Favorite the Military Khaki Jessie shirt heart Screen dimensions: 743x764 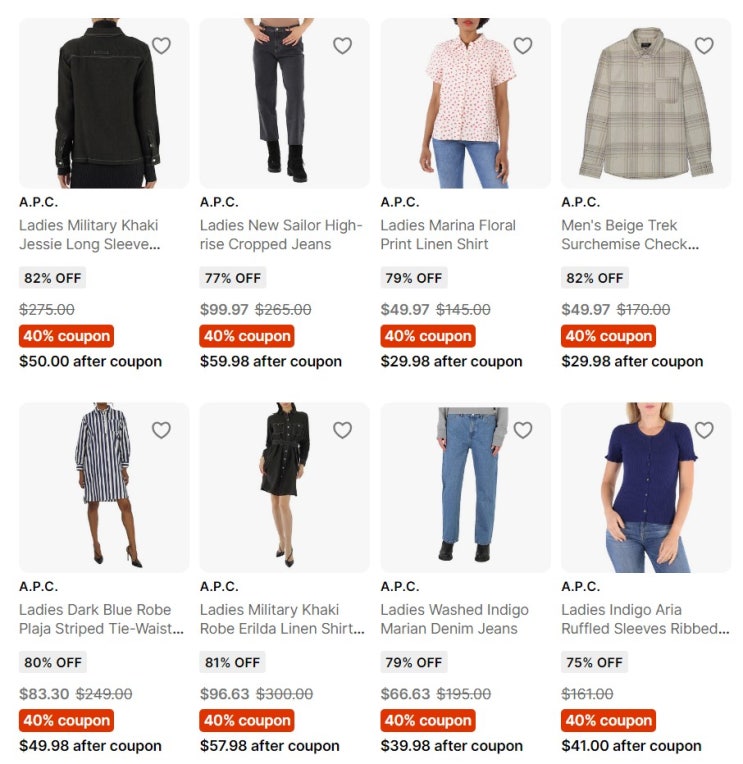tap(161, 46)
